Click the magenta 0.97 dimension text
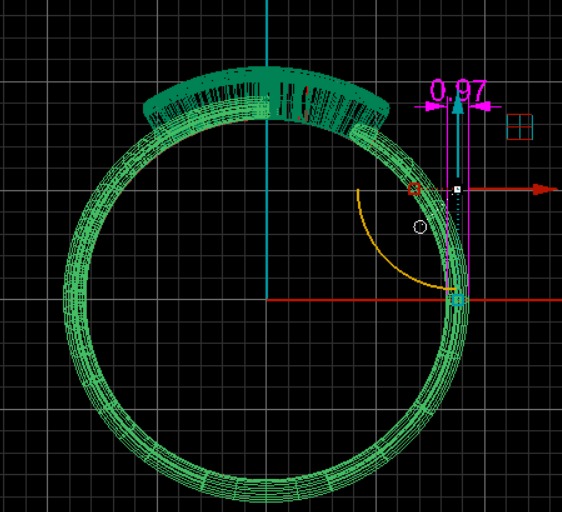562x512 pixels. coord(458,91)
